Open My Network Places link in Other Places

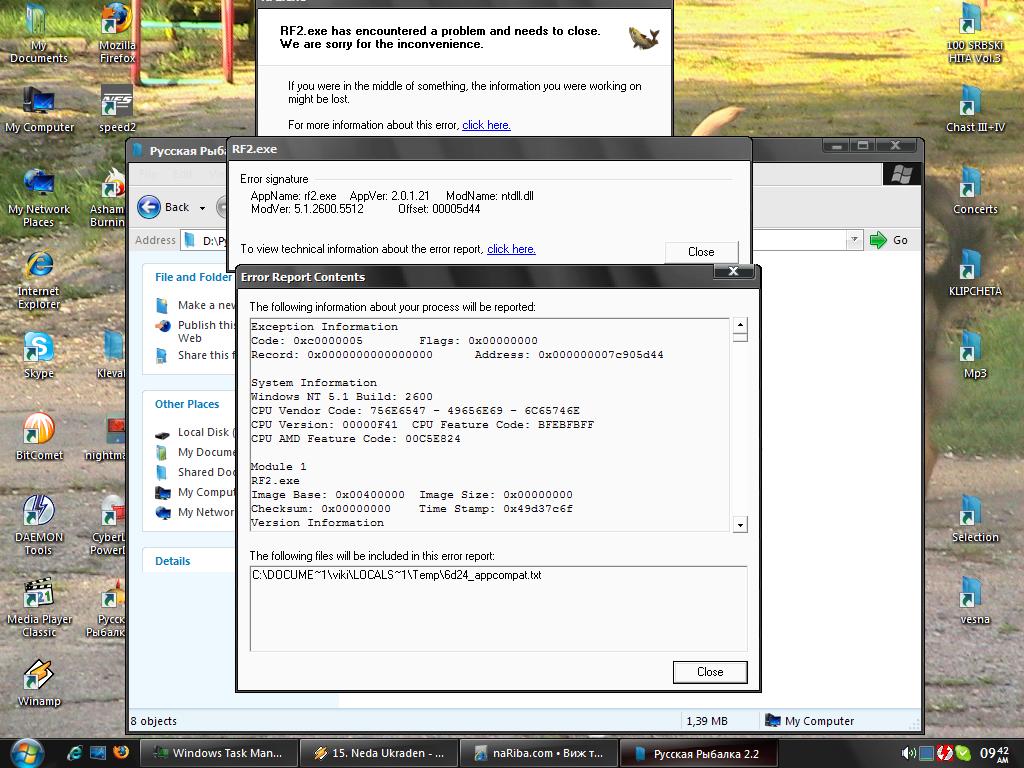[x=196, y=513]
